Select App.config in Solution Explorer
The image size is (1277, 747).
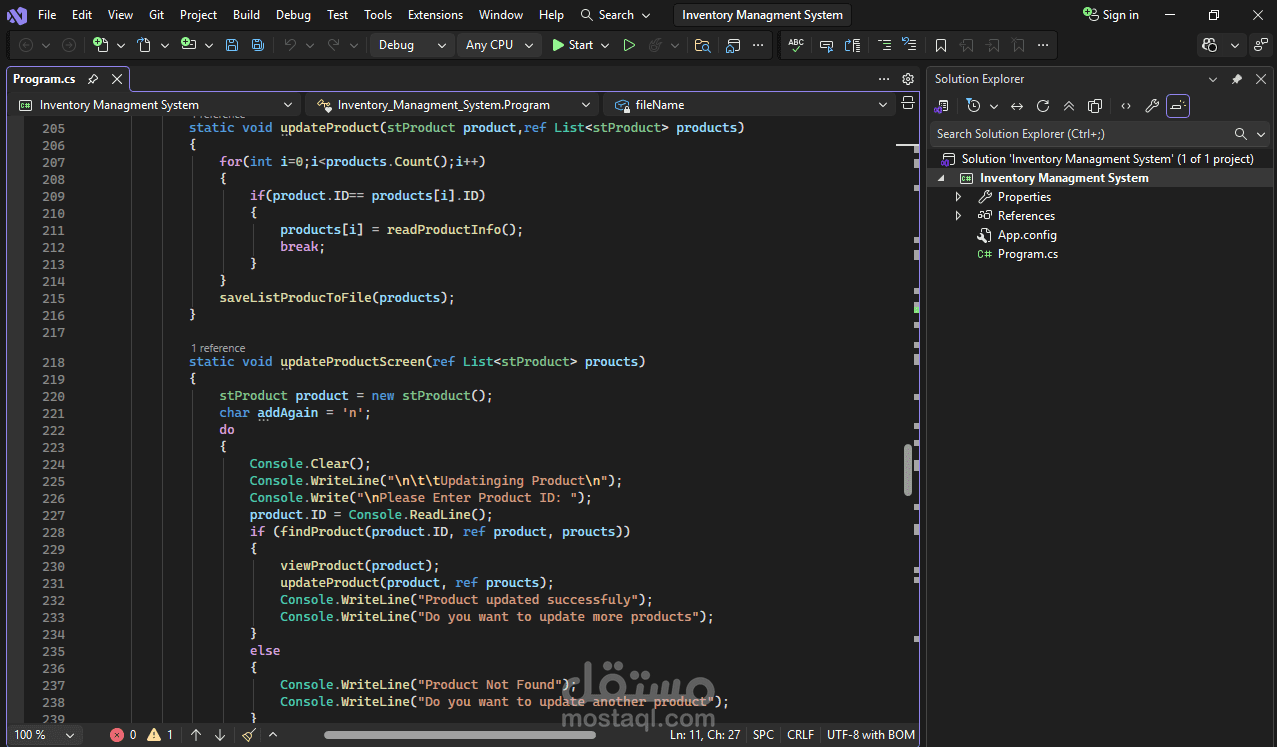point(1027,235)
